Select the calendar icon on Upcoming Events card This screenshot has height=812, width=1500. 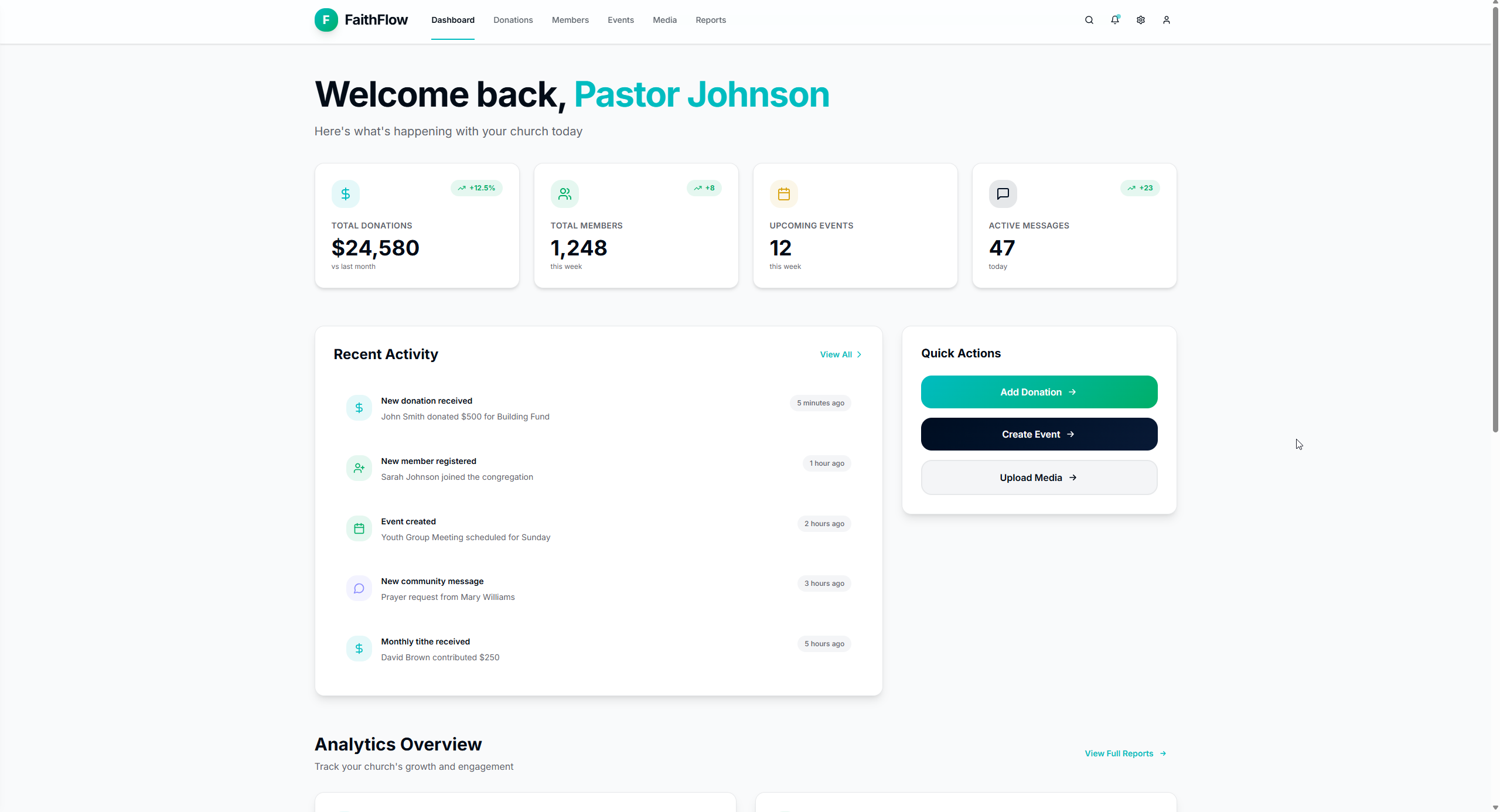[783, 193]
